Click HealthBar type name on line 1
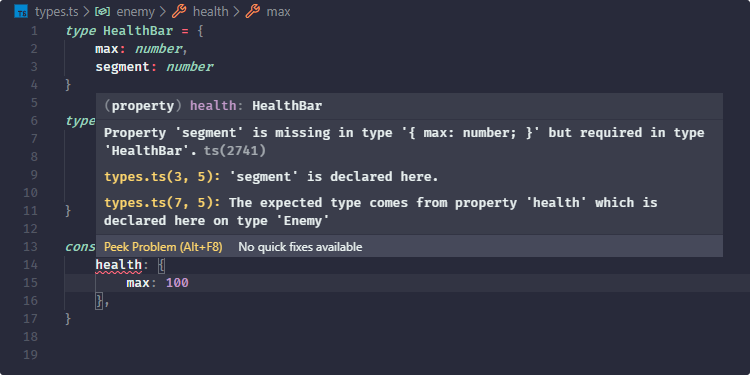This screenshot has height=375, width=750. 138,31
